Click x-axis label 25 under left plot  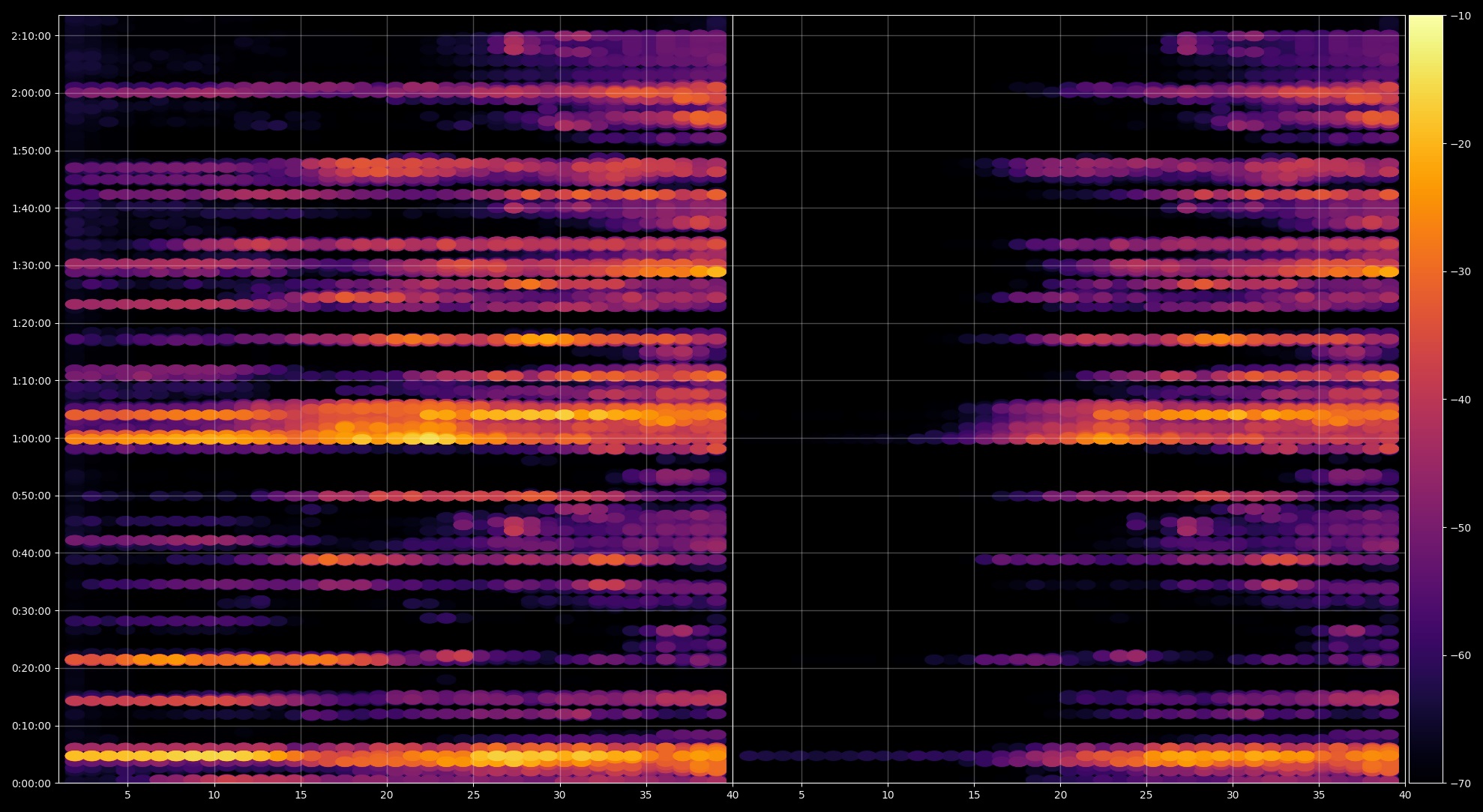473,795
